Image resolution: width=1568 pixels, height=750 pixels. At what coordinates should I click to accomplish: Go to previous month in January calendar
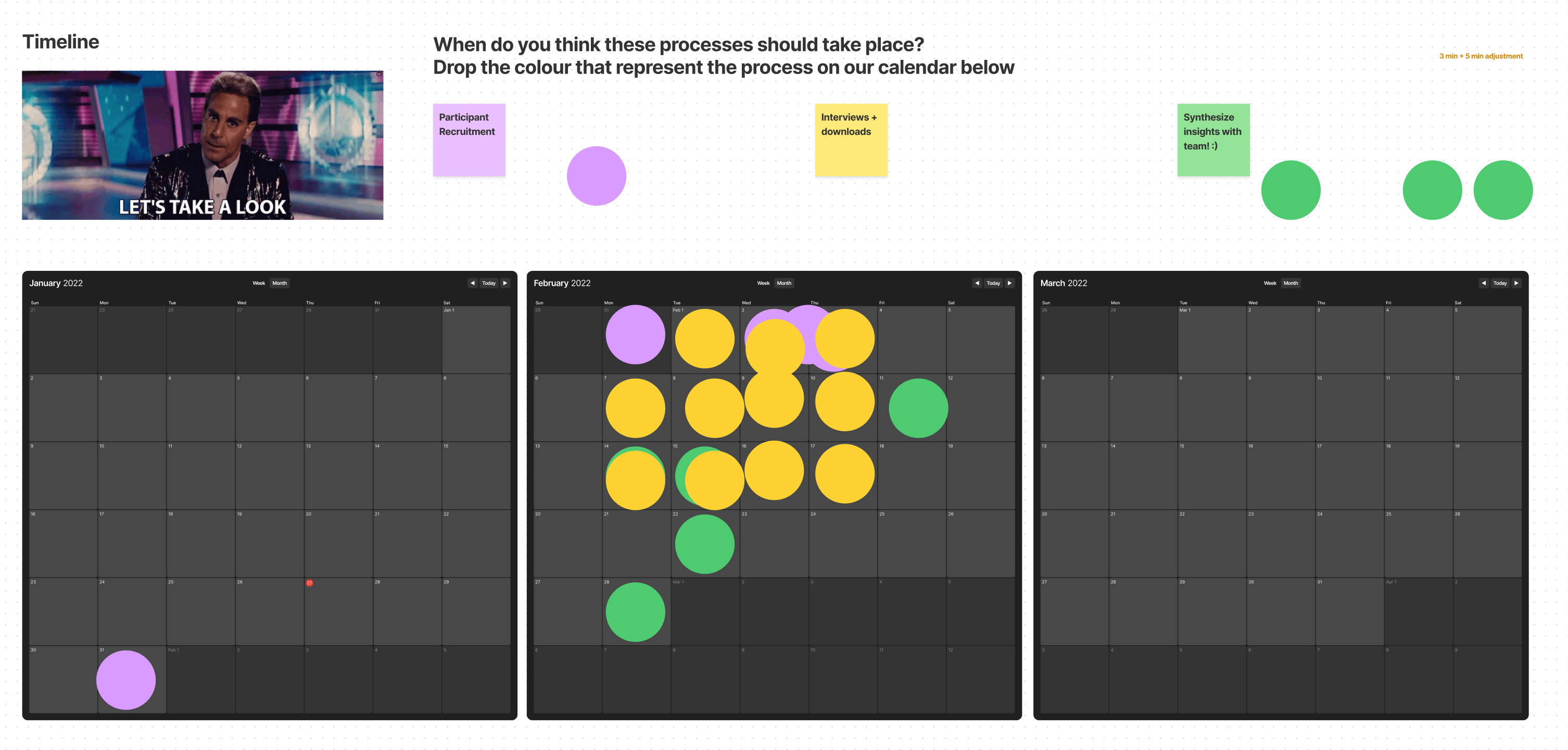(x=472, y=283)
